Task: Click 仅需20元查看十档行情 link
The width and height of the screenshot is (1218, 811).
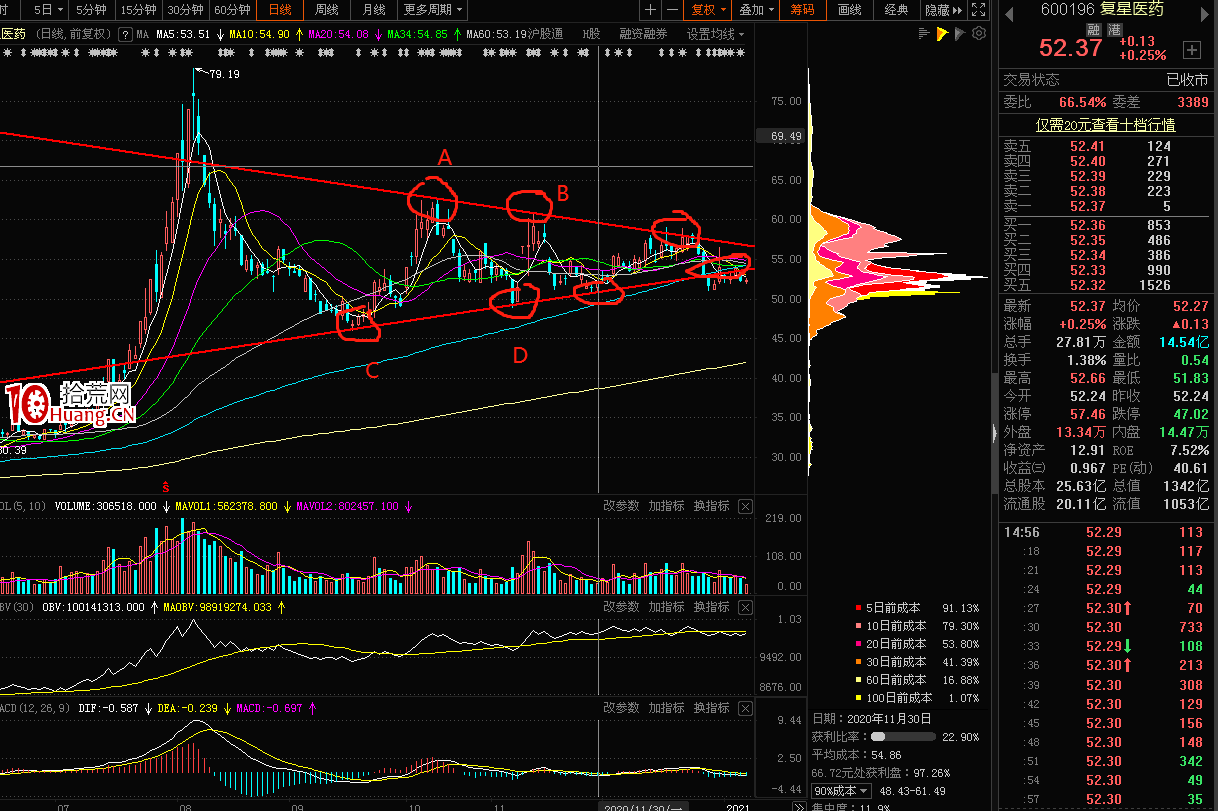Action: 1105,125
